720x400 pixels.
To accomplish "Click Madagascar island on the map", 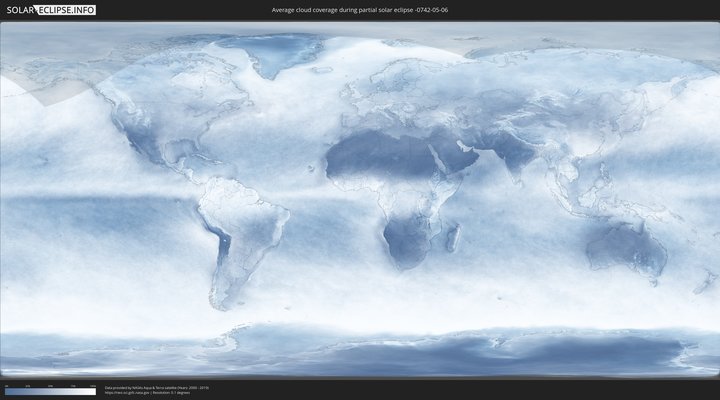I will coord(453,237).
